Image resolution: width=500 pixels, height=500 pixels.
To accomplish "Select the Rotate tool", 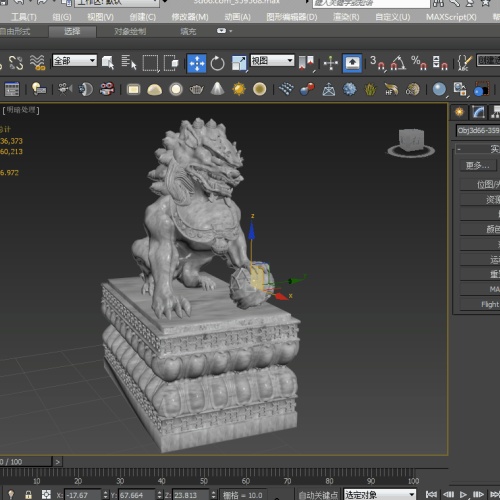I will point(217,63).
